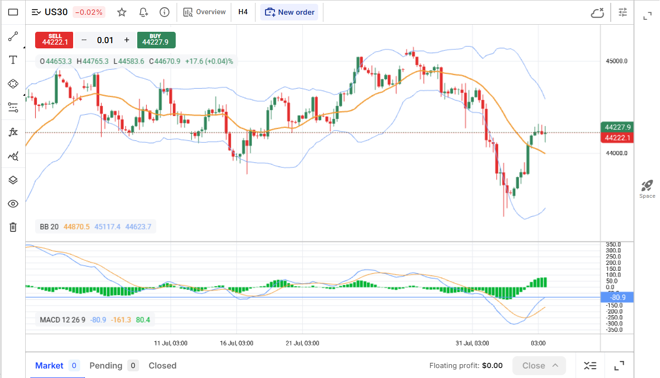Toggle the left panel layout icon
This screenshot has width=660, height=378.
(x=13, y=12)
